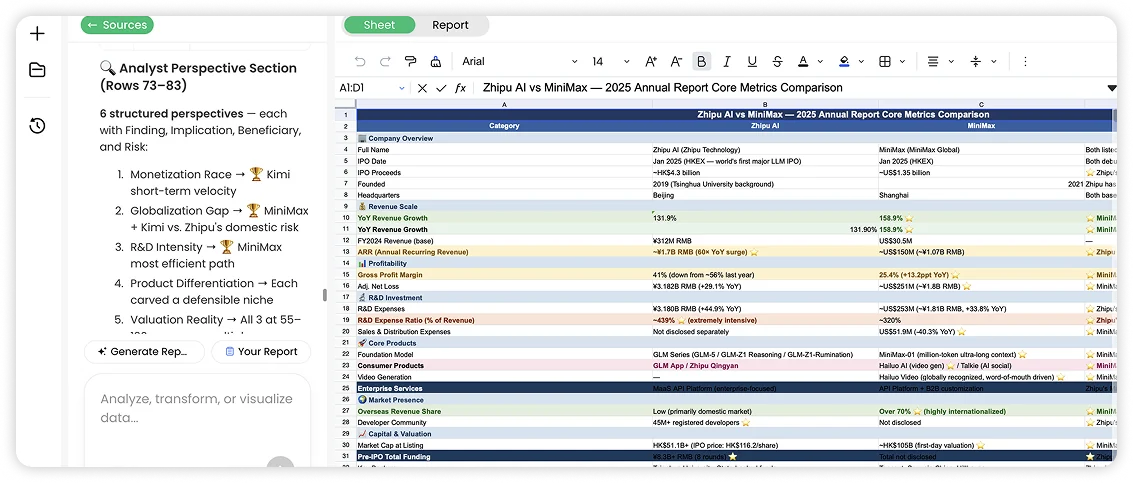Select the Overseas Revenue Share cell
This screenshot has height=483, width=1133.
pyautogui.click(x=504, y=411)
